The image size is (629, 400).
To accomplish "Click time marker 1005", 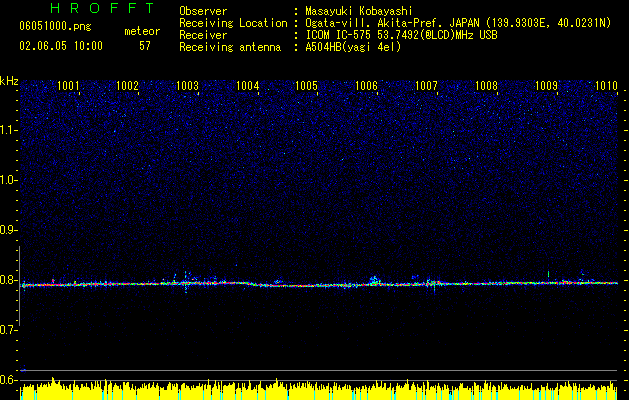I will [x=306, y=86].
